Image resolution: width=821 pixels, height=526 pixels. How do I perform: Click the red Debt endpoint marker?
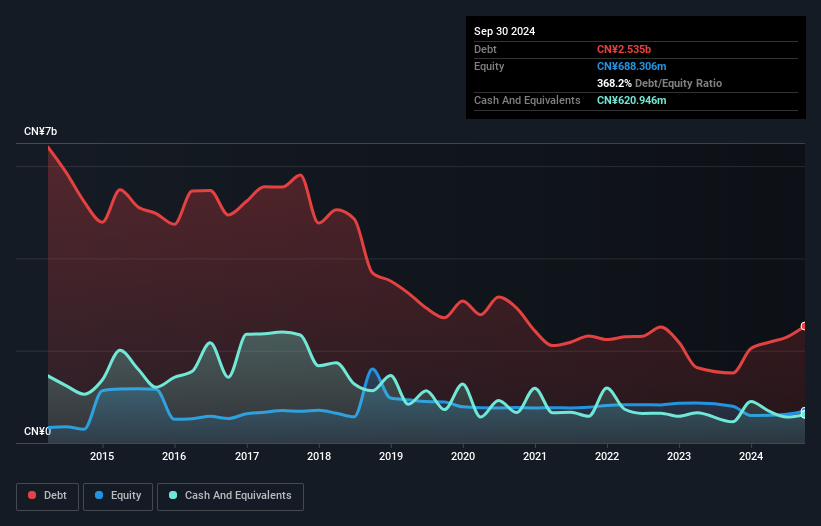(x=805, y=326)
